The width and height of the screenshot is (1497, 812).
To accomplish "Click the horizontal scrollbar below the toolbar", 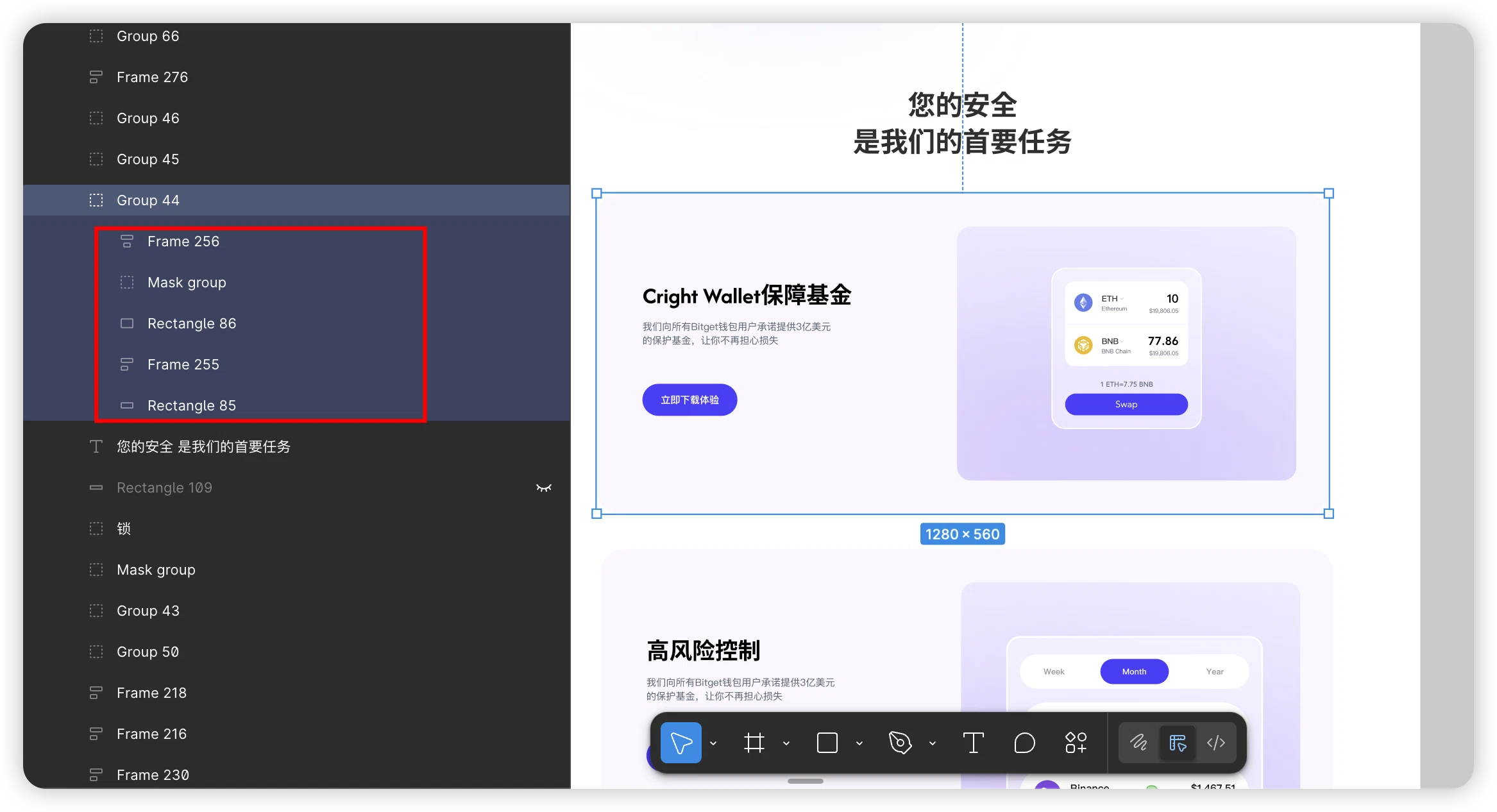I will coord(806,781).
